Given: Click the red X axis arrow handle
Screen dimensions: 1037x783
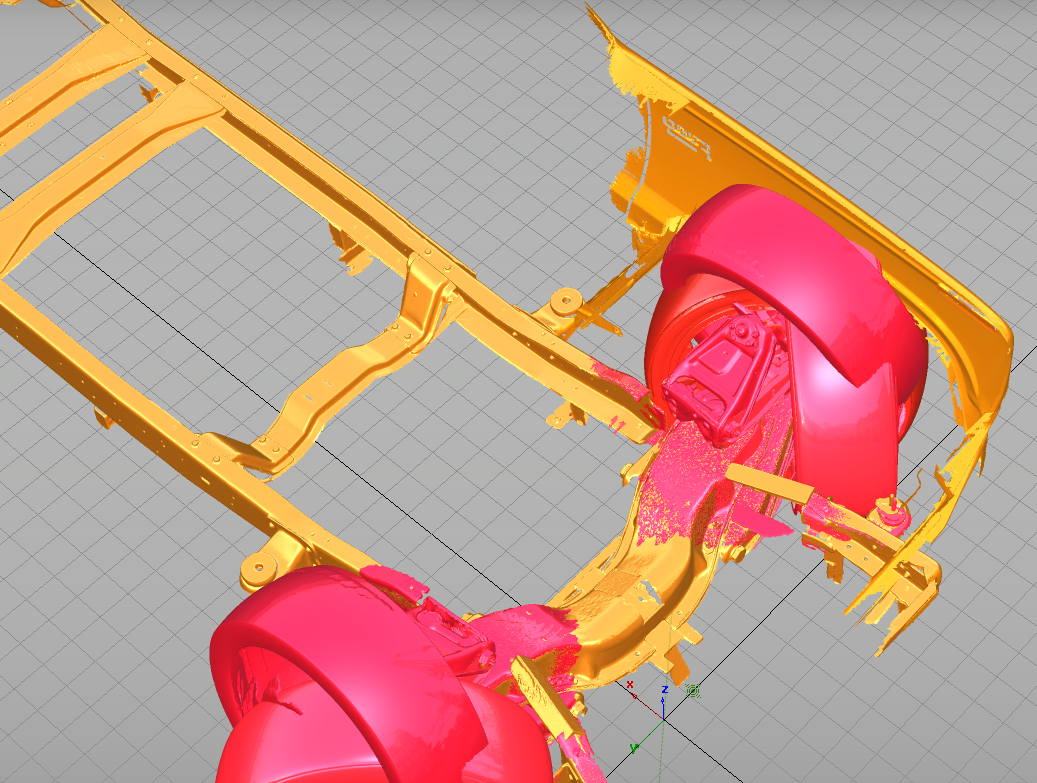Looking at the screenshot, I should pyautogui.click(x=636, y=696).
